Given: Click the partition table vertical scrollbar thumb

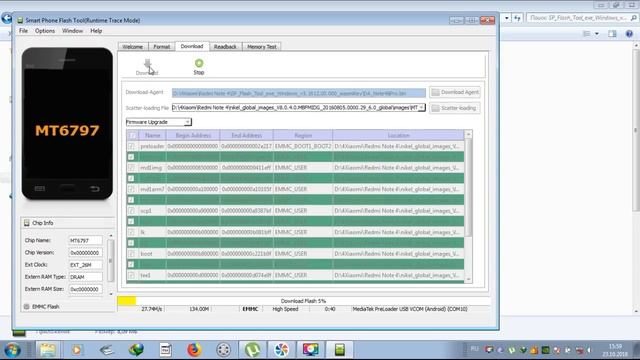Looking at the screenshot, I should (x=468, y=188).
